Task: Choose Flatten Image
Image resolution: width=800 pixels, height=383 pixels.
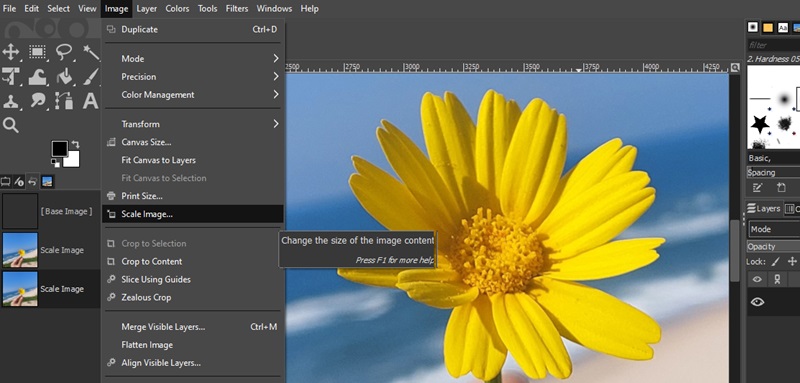Action: (193, 345)
